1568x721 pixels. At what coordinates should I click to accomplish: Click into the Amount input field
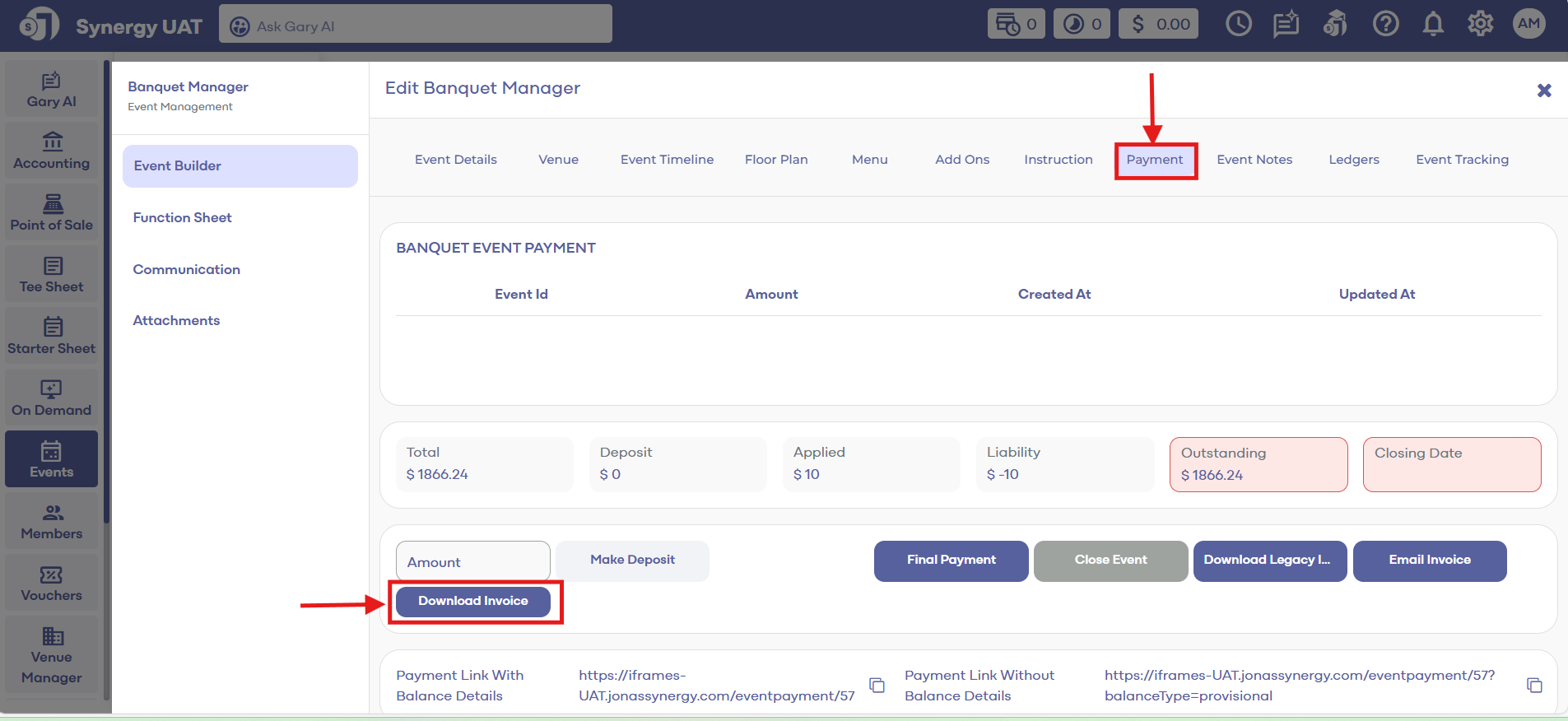pyautogui.click(x=472, y=561)
